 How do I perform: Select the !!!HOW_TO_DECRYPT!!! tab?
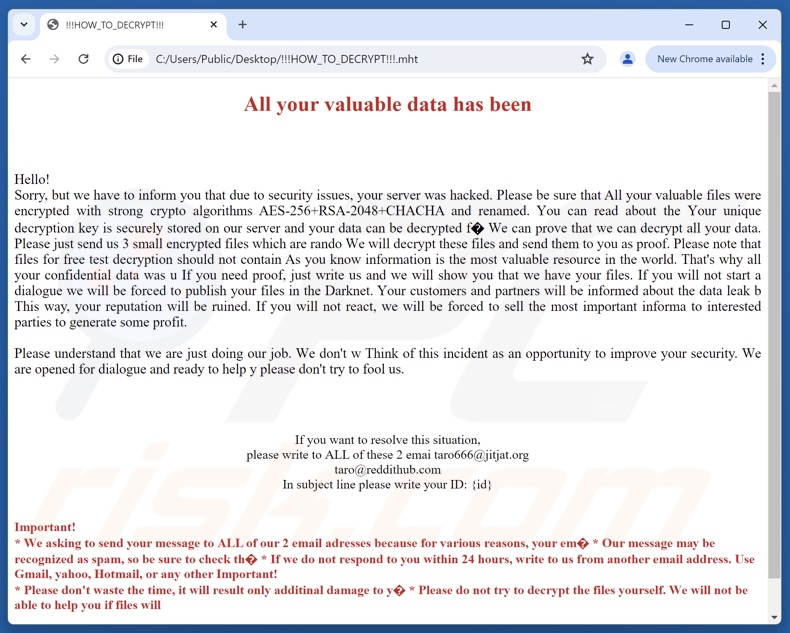click(x=120, y=25)
